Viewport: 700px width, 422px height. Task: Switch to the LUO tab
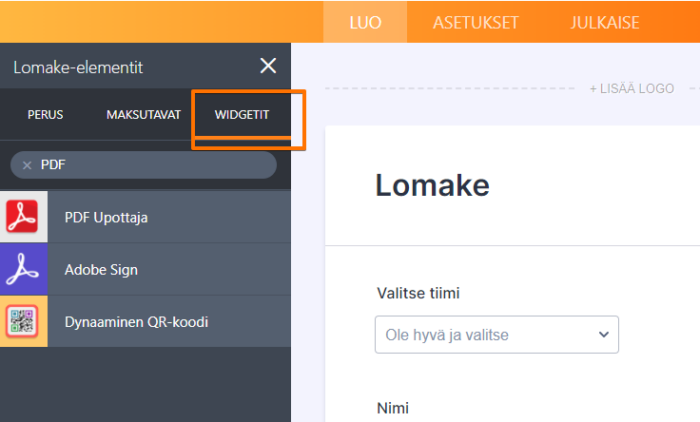pos(365,22)
